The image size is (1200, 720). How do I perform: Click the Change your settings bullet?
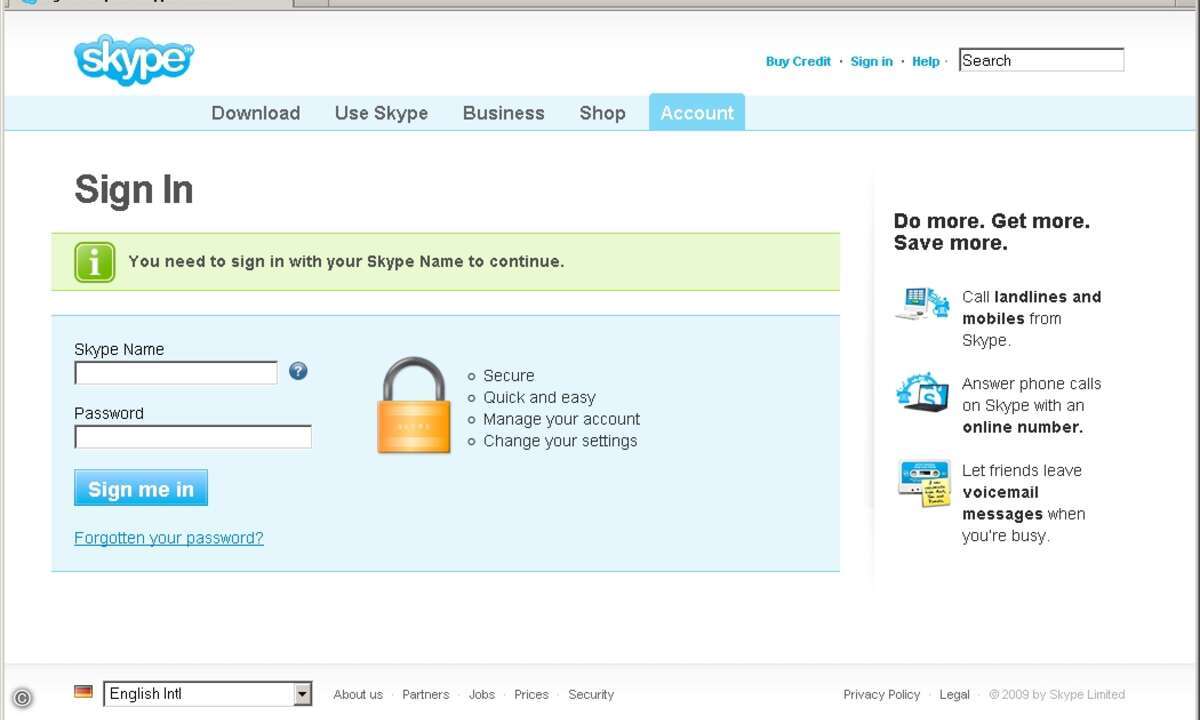560,441
